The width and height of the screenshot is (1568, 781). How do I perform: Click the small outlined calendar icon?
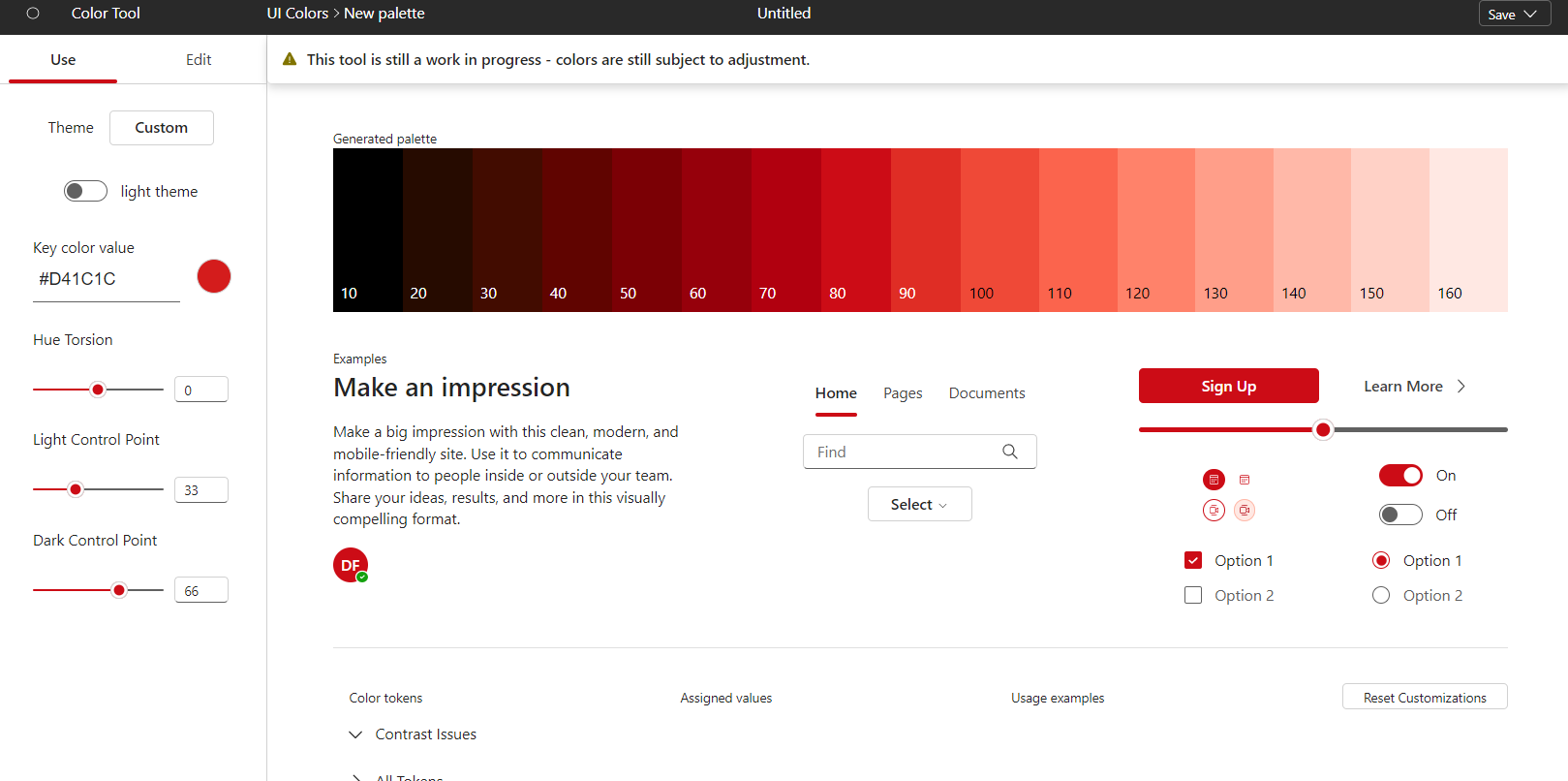(1245, 480)
